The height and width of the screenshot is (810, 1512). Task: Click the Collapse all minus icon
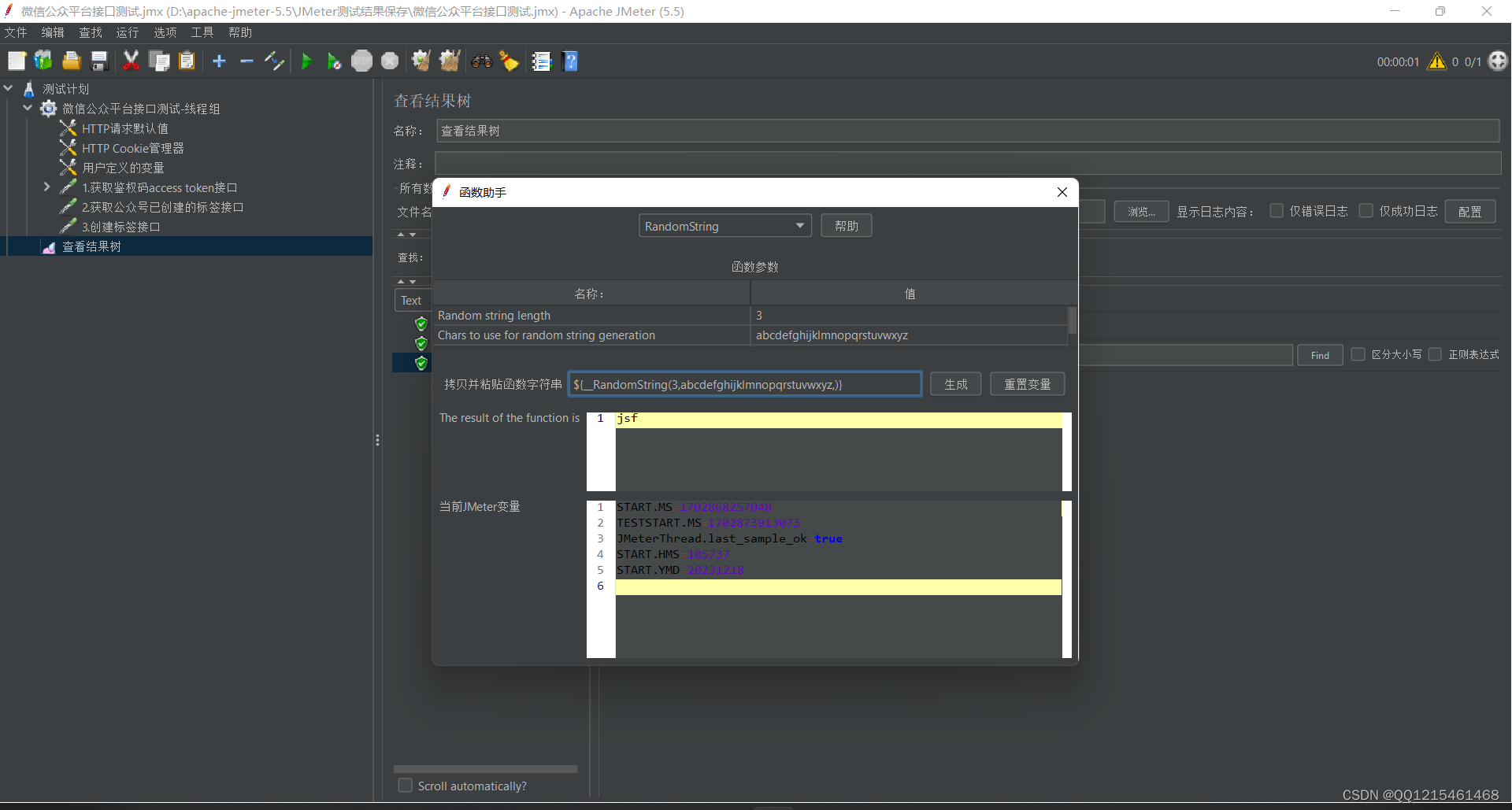[x=246, y=61]
